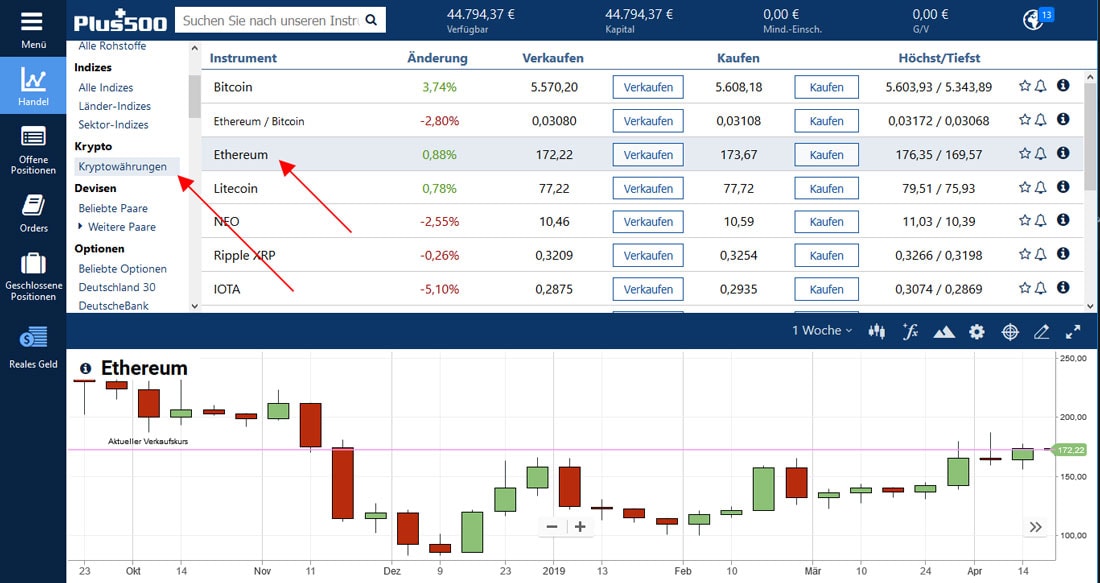The image size is (1100, 583).
Task: Open the chart settings gear
Action: pyautogui.click(x=977, y=331)
